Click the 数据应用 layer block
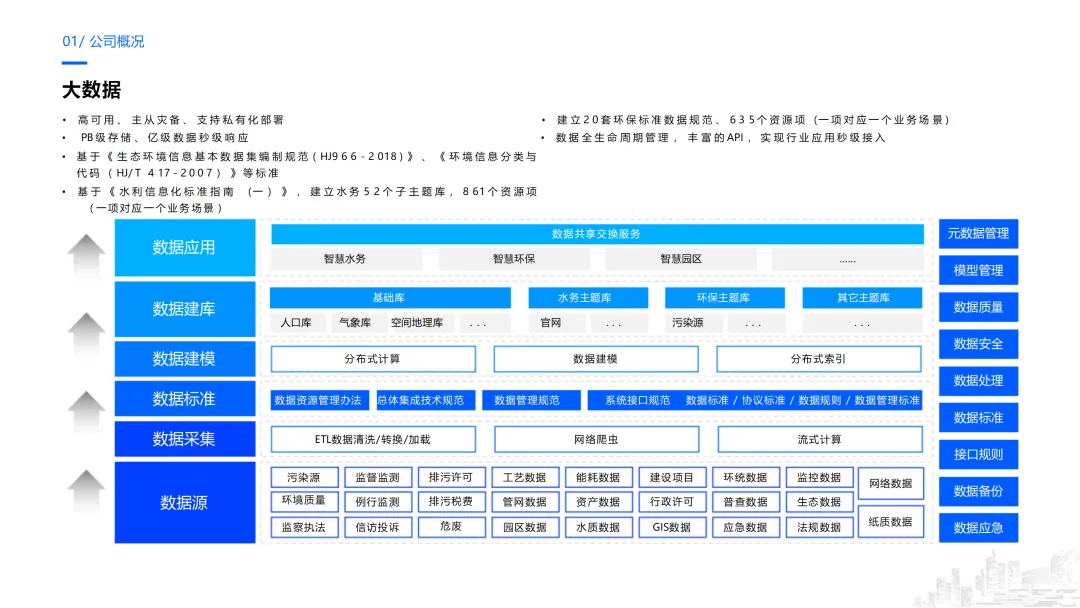The image size is (1080, 608). pyautogui.click(x=185, y=247)
